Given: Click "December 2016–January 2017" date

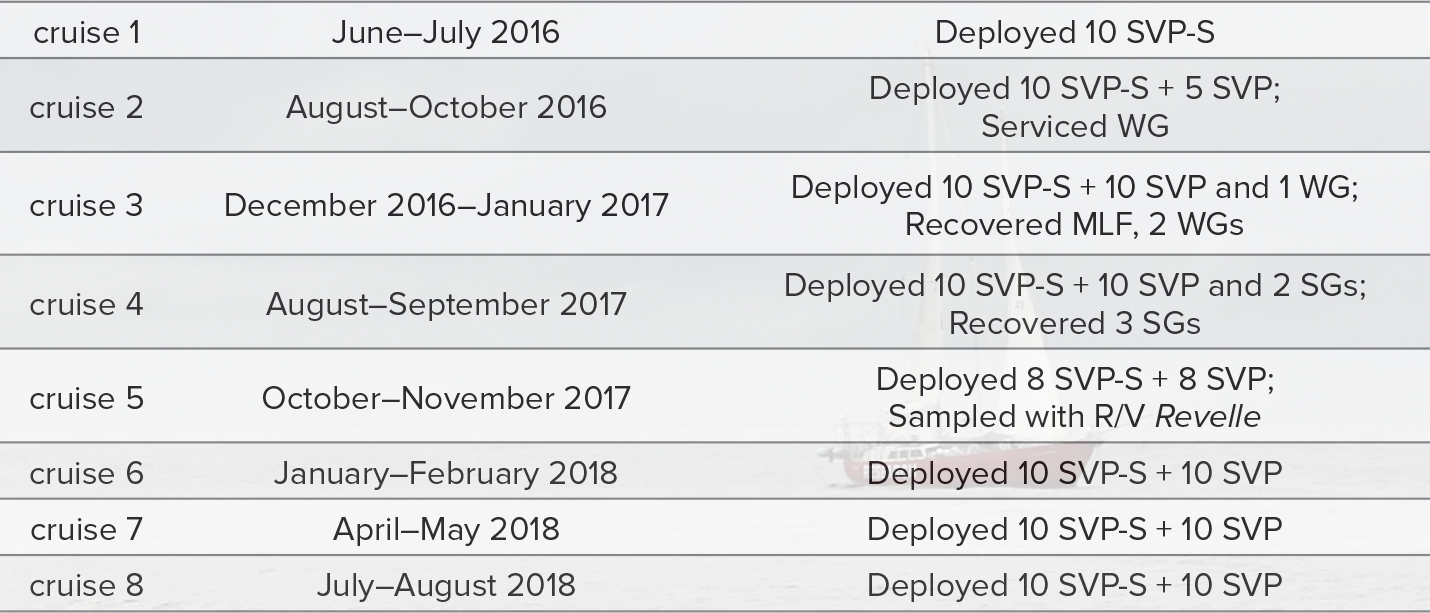Looking at the screenshot, I should click(446, 205).
